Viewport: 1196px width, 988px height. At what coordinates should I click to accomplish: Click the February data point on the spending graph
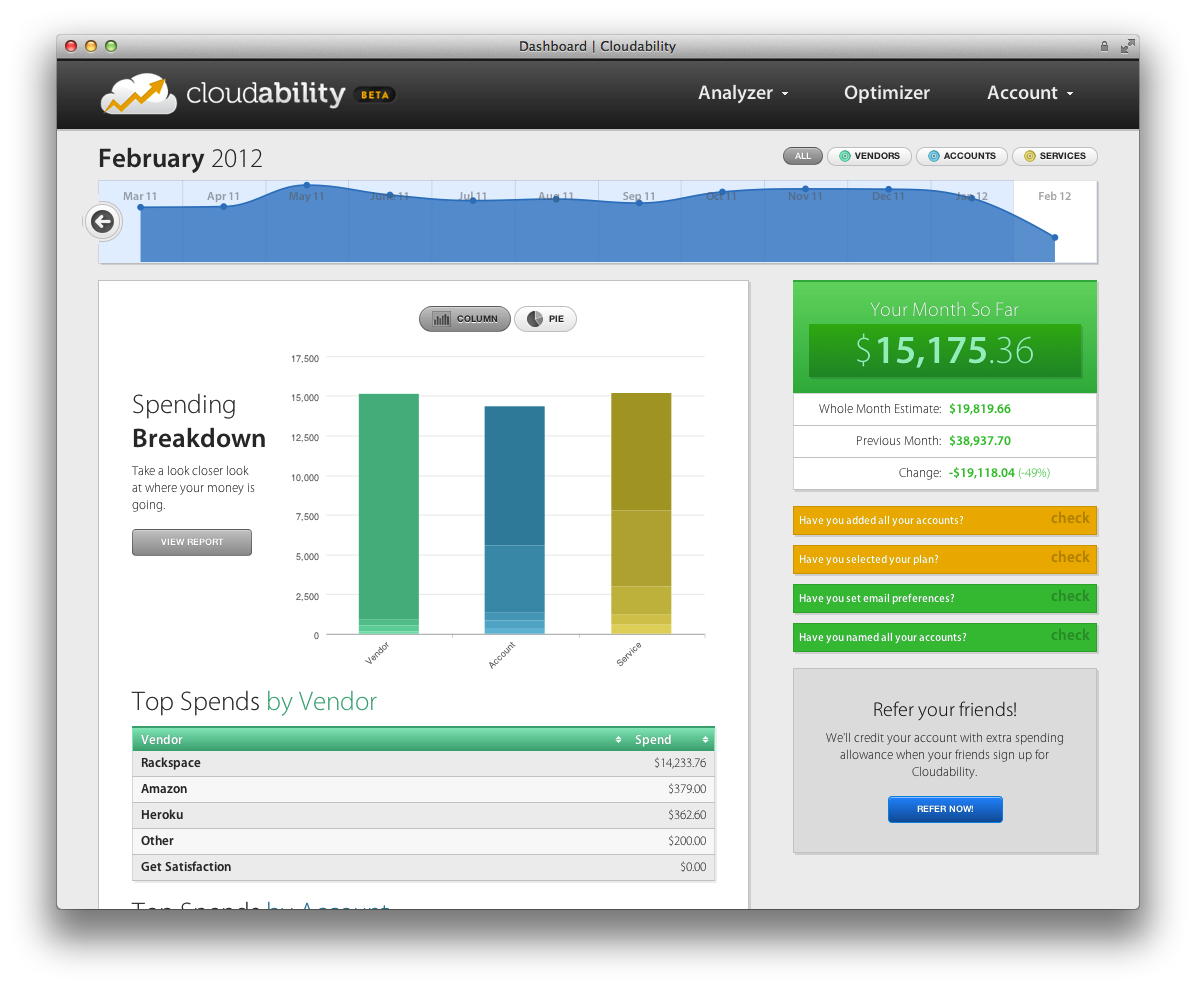(x=1054, y=238)
